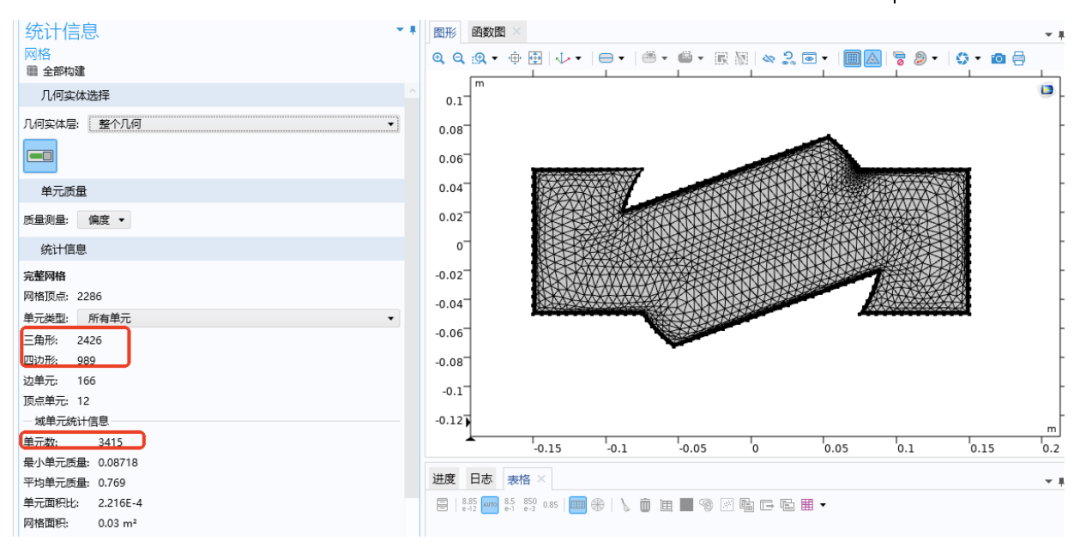This screenshot has height=547, width=1080.
Task: Collapse the 单元质量 section header
Action: coord(211,191)
